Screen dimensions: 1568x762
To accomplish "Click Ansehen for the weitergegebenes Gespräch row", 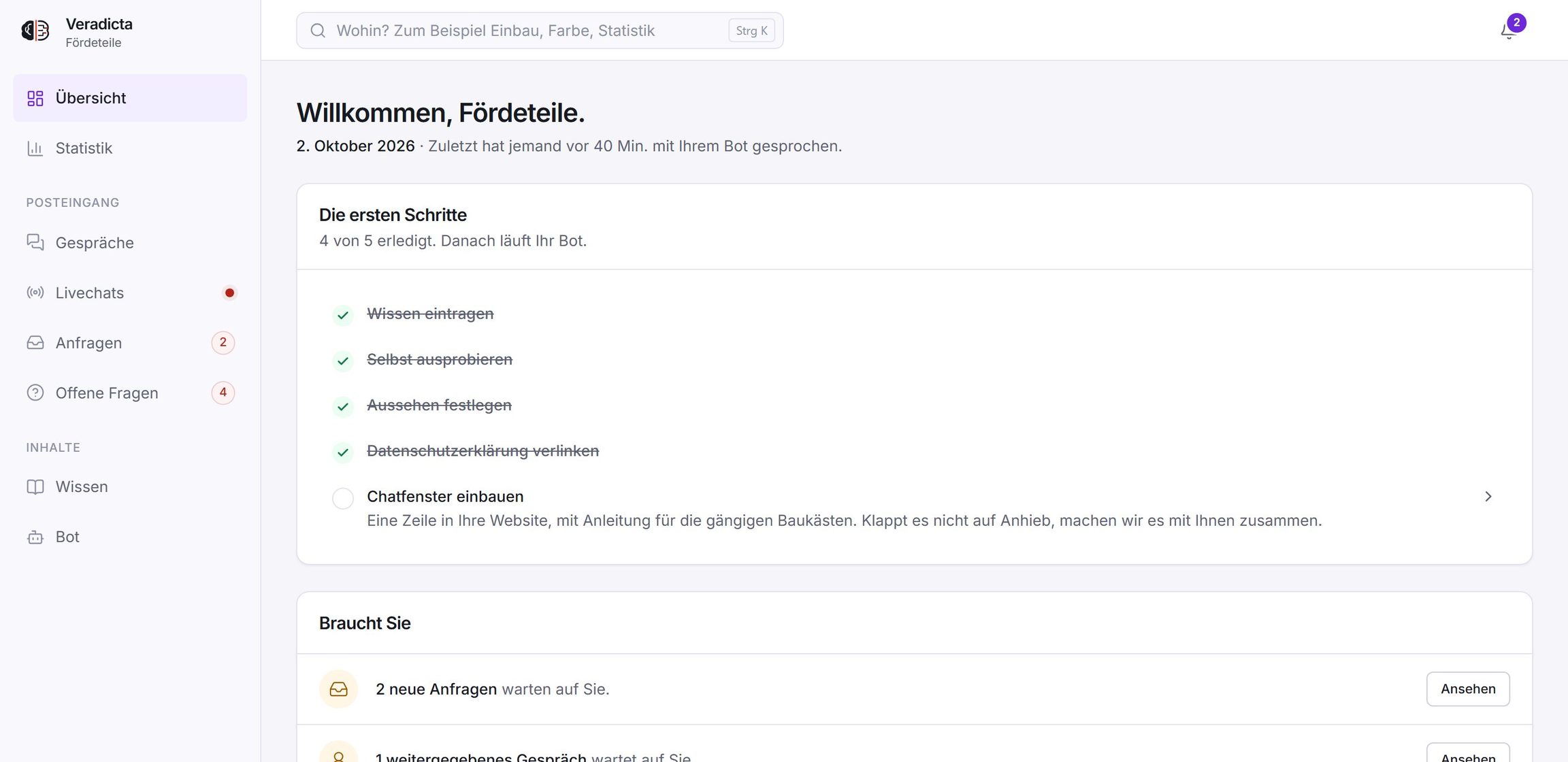I will [1468, 754].
